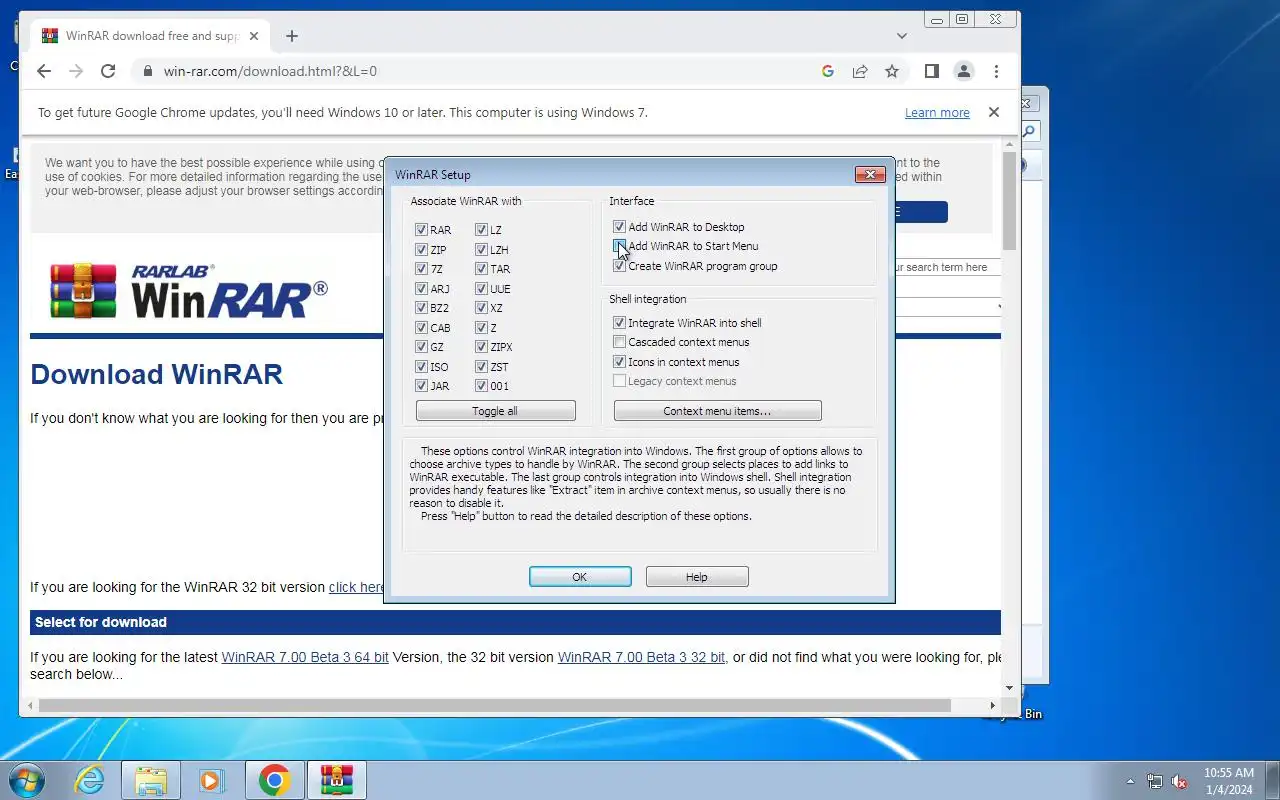Toggle the ZST association checkbox
The height and width of the screenshot is (800, 1280).
(481, 366)
